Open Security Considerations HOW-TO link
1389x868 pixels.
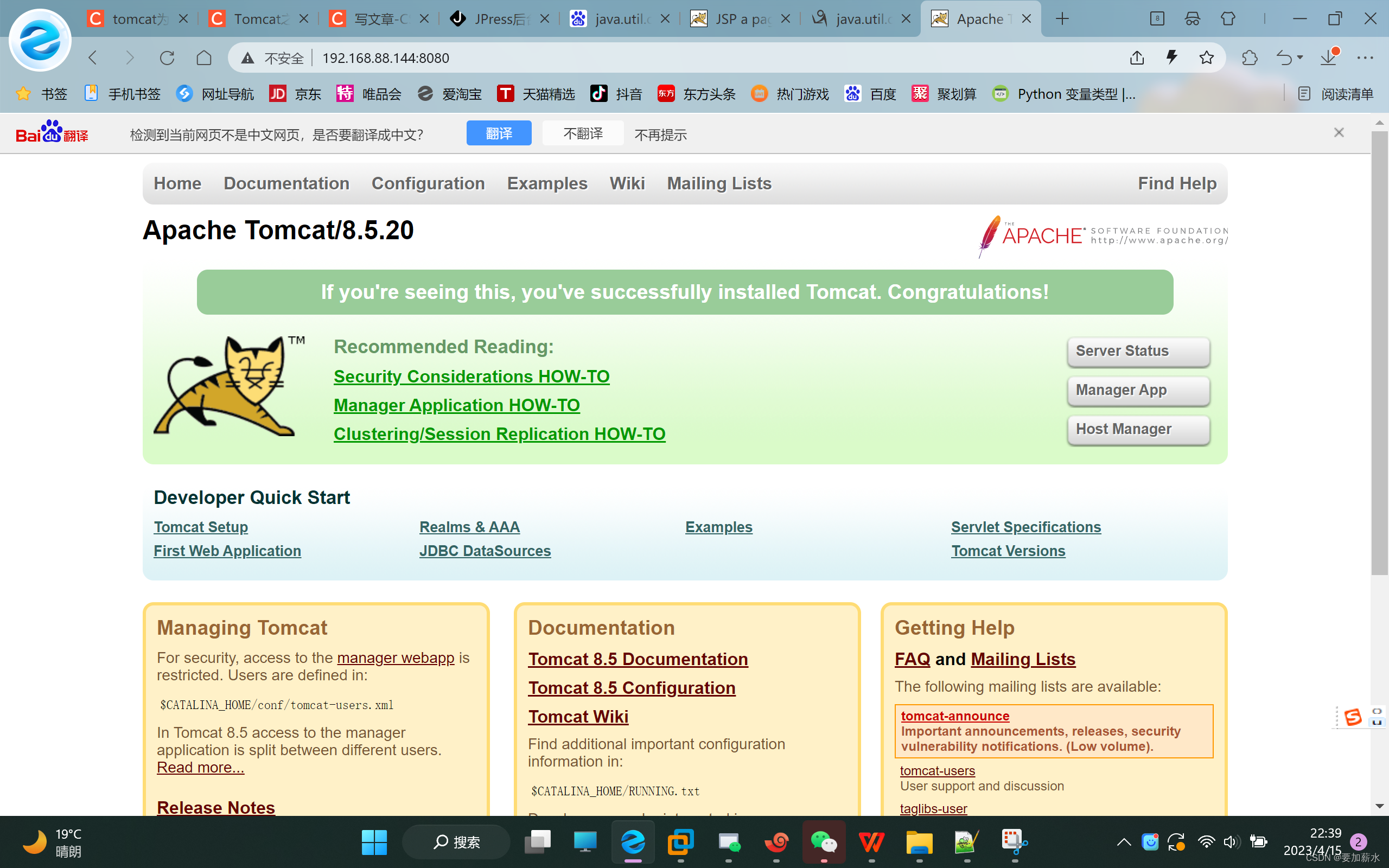pyautogui.click(x=471, y=376)
